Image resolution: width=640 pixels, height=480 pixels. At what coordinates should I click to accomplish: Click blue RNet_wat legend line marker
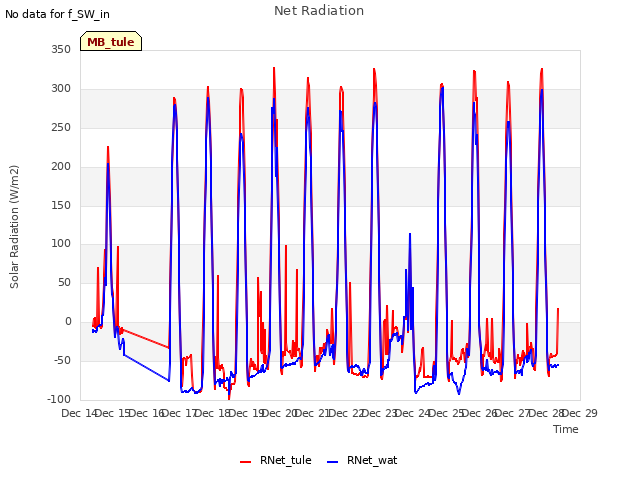point(333,462)
